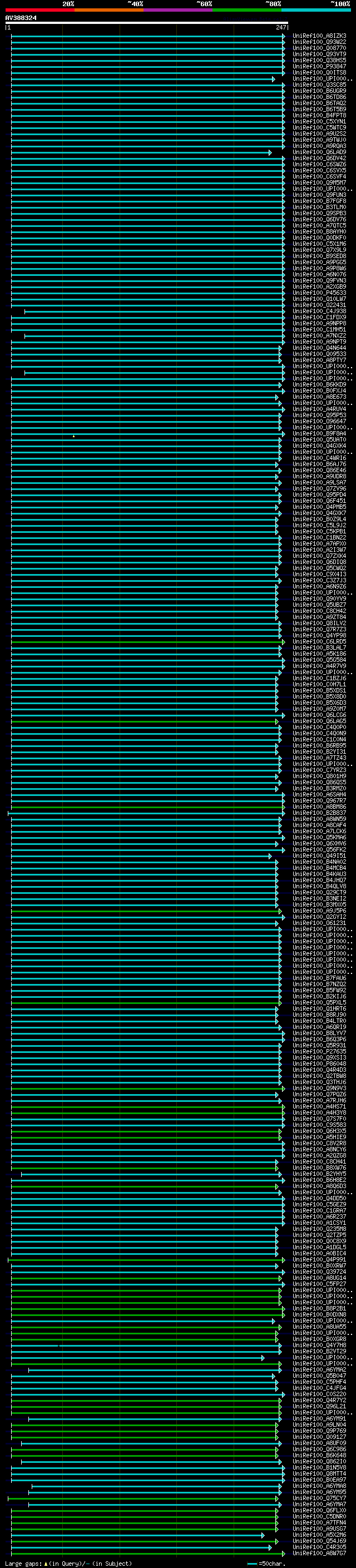Open UniRef100_C3Z7J3 hit
Viewport: 356px width, 1568px height.
(x=319, y=581)
